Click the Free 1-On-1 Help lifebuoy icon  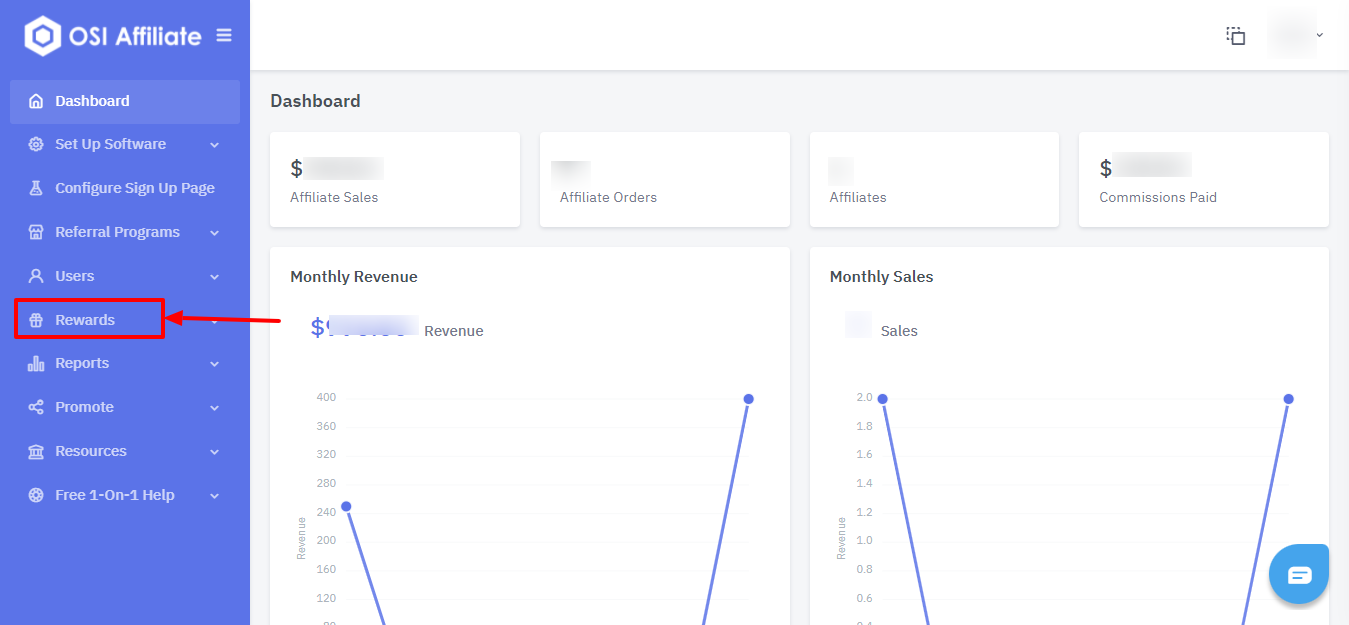tap(36, 495)
